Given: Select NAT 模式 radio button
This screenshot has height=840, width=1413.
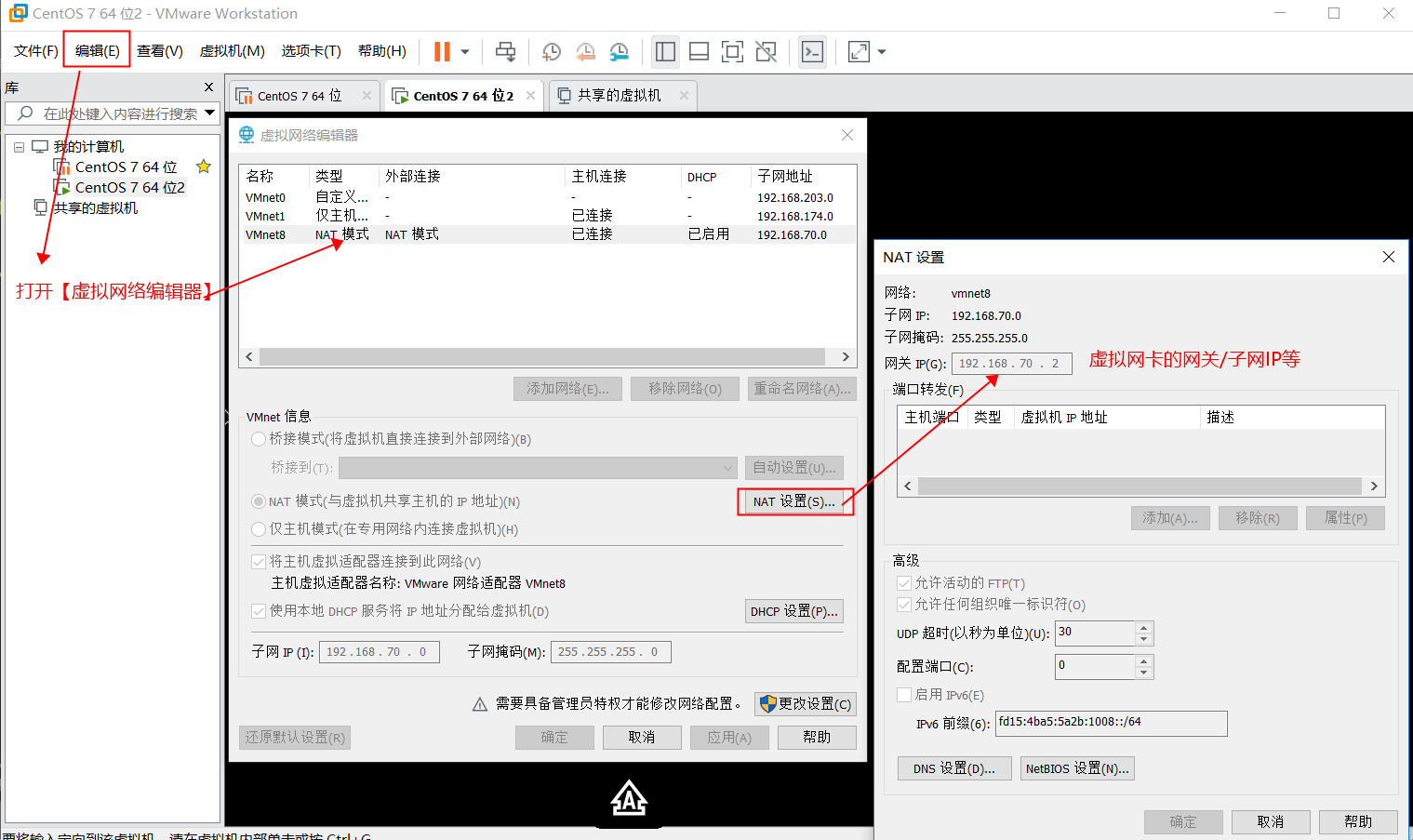Looking at the screenshot, I should 259,501.
